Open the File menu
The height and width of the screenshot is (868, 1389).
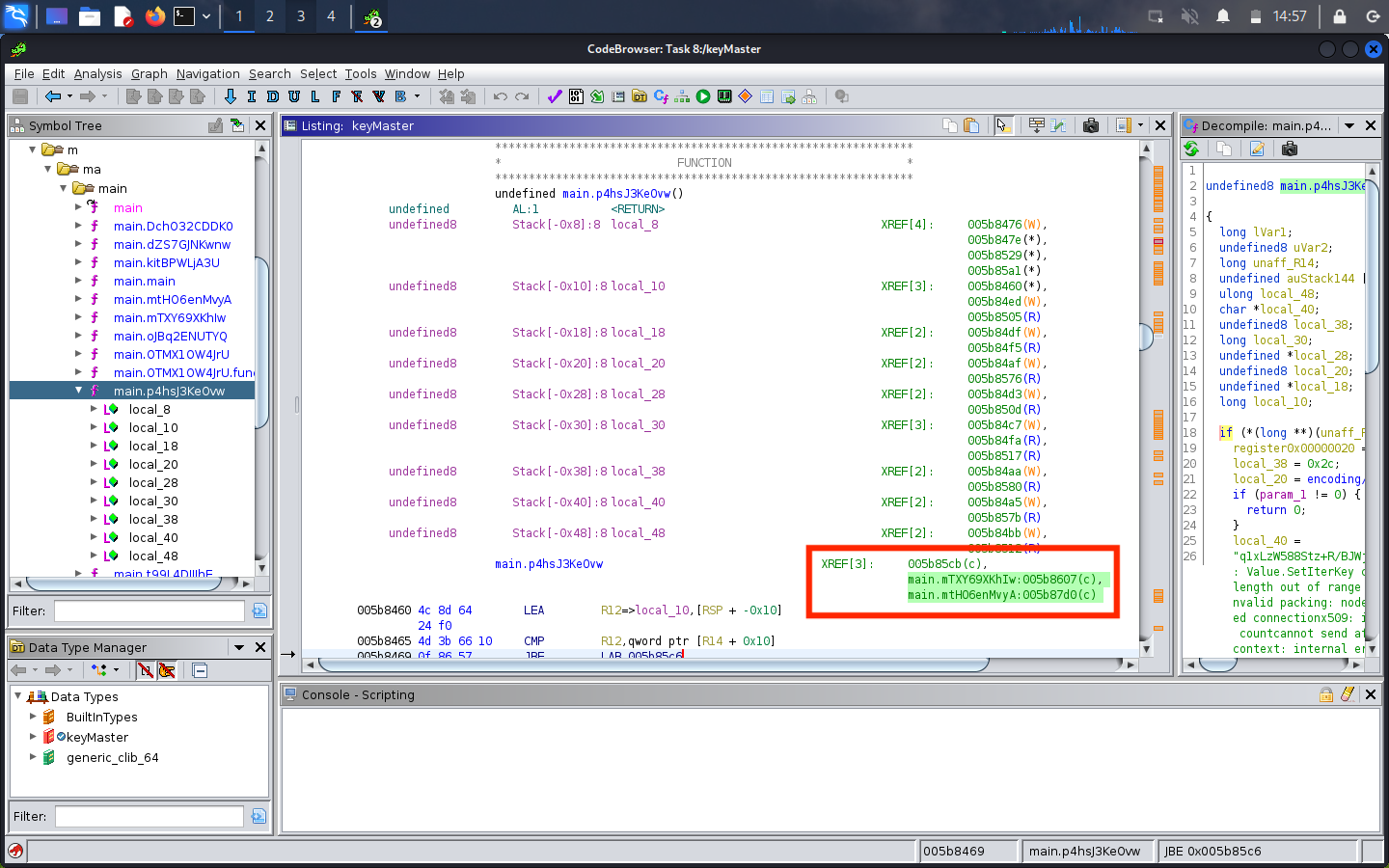point(24,73)
